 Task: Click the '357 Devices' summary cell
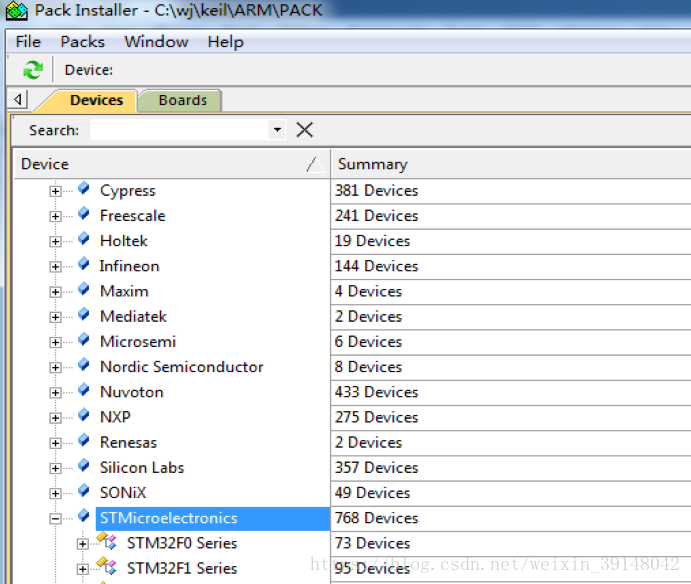pyautogui.click(x=511, y=467)
